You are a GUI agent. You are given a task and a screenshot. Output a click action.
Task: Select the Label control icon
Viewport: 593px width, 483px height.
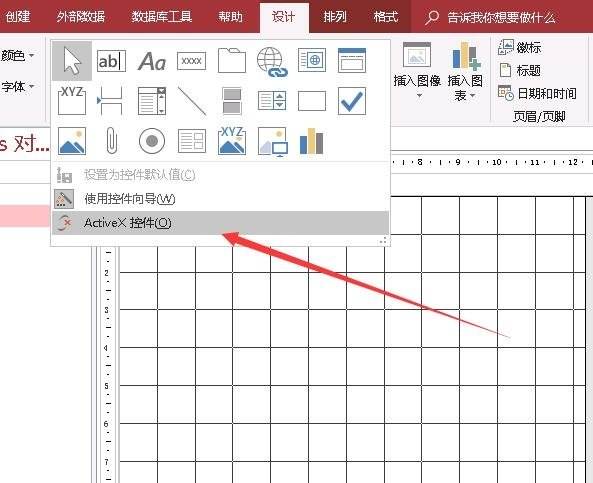coord(152,61)
